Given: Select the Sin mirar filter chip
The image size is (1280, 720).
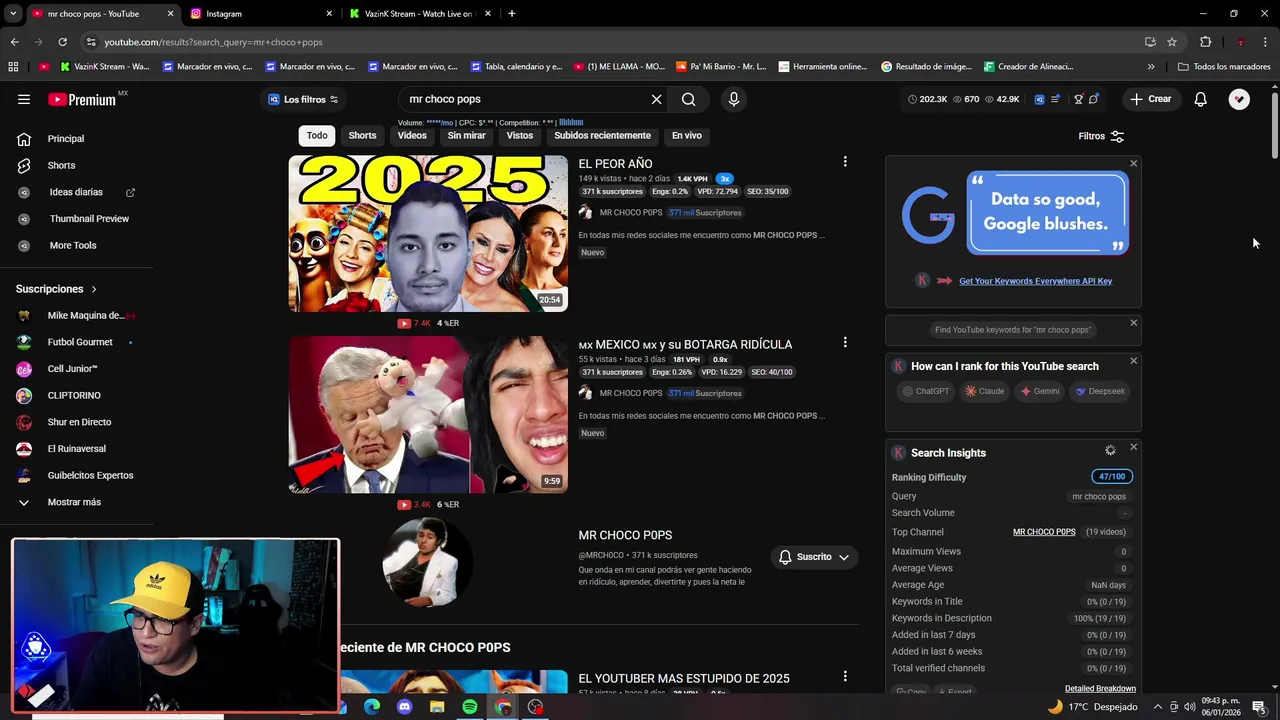Looking at the screenshot, I should [466, 136].
